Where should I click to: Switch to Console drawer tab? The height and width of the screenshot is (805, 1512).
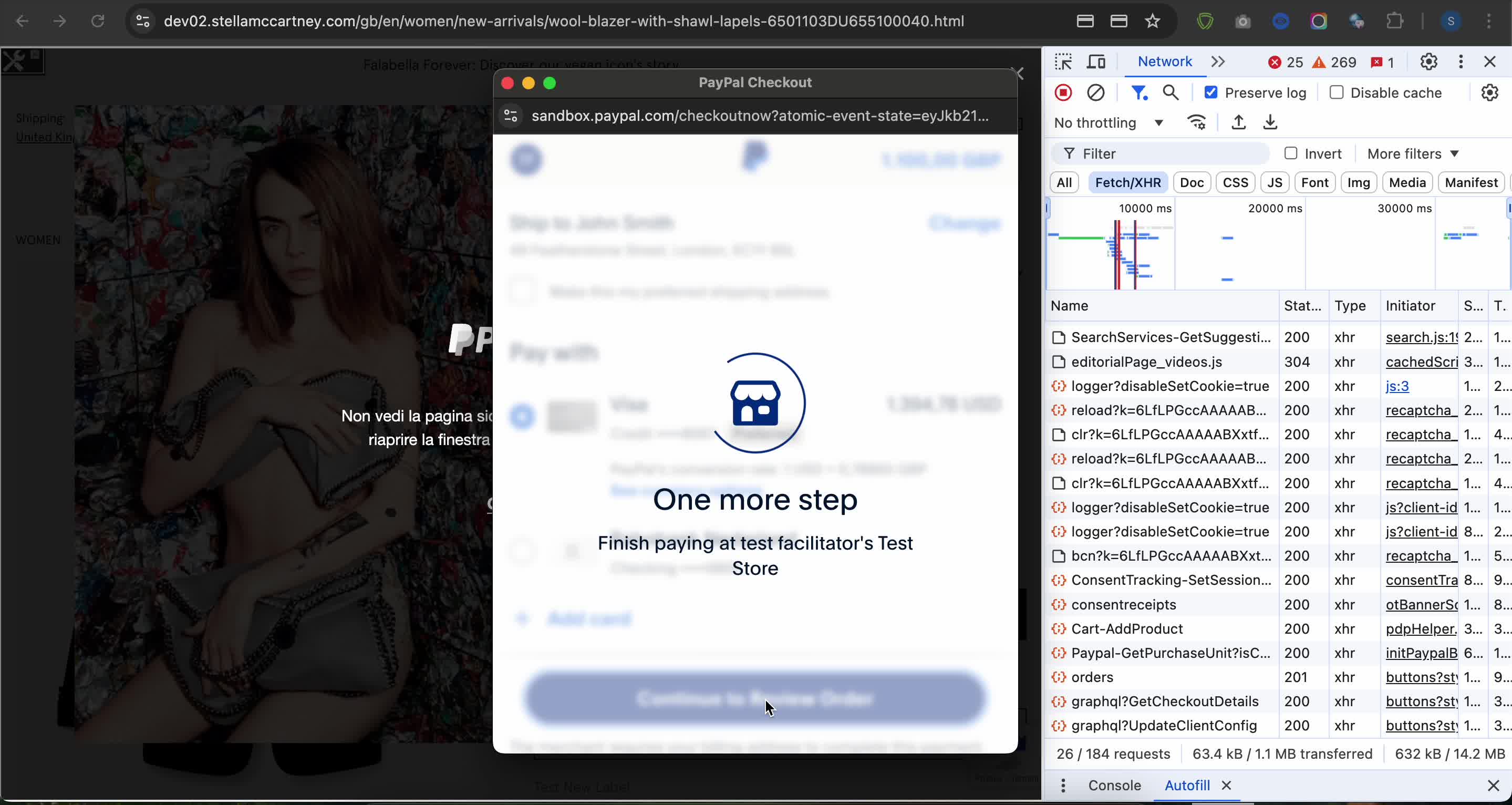point(1114,785)
